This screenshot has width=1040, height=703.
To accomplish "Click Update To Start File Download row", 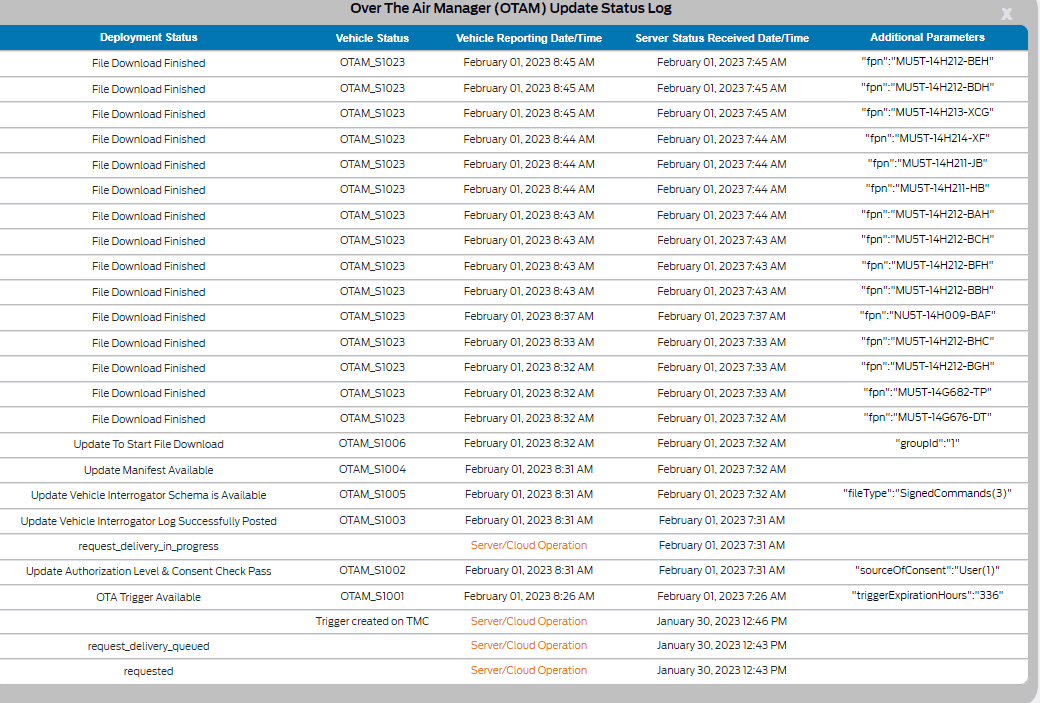I will (148, 444).
